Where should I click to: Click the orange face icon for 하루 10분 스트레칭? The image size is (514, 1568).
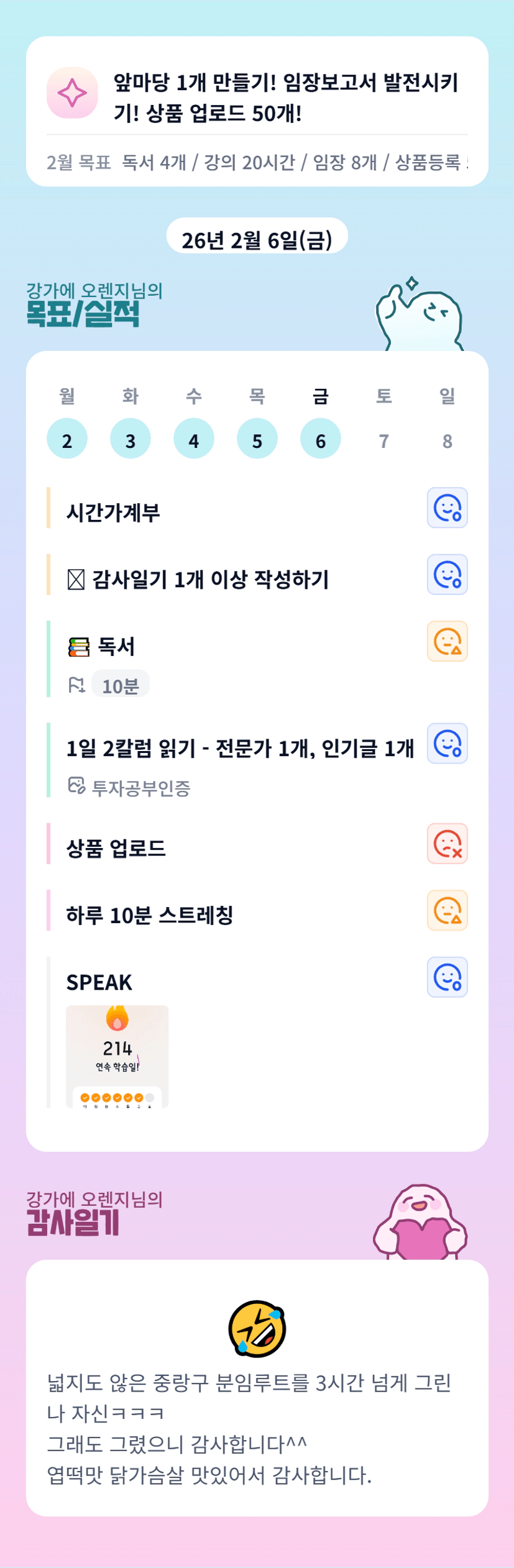(x=447, y=910)
